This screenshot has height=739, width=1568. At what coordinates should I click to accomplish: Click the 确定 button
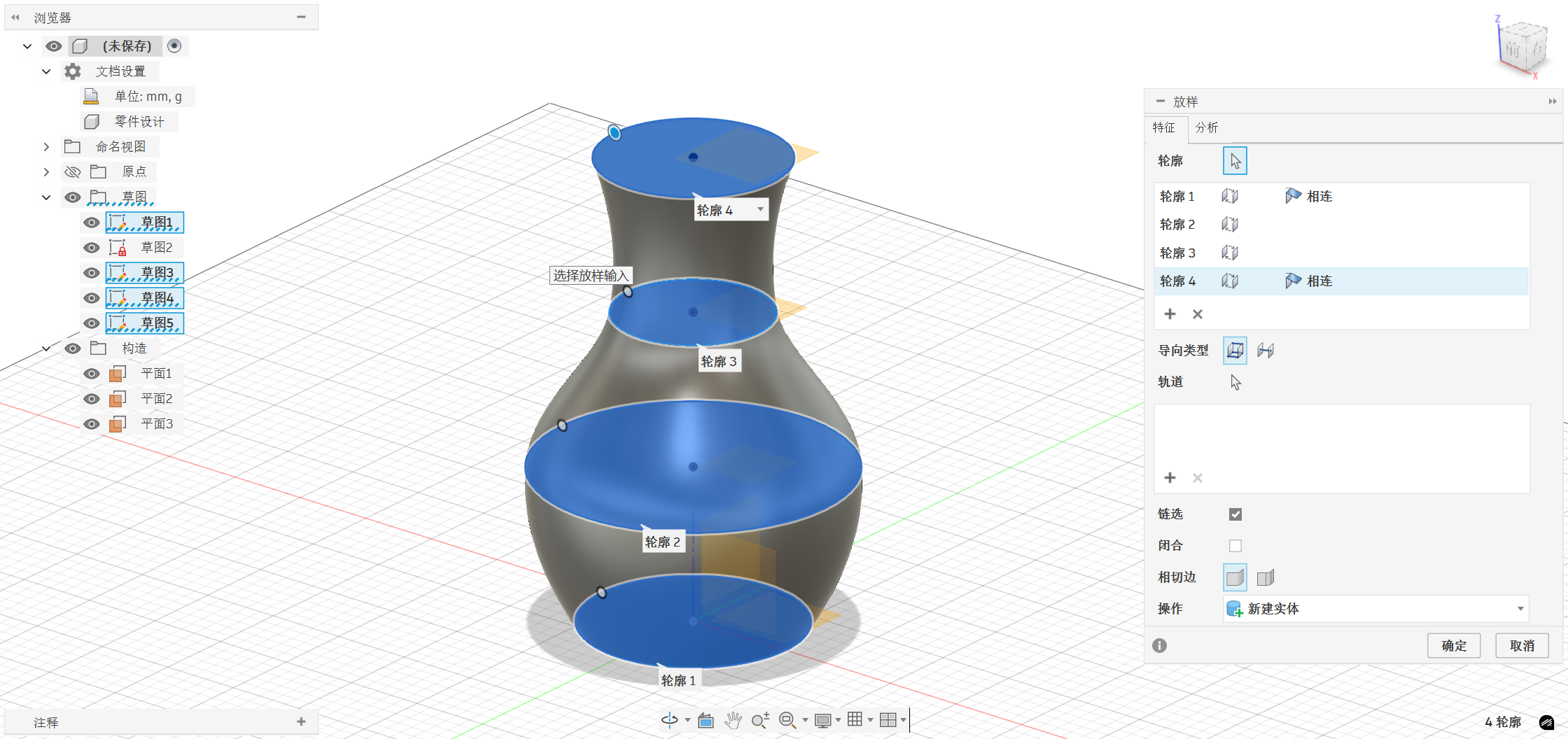click(x=1454, y=645)
